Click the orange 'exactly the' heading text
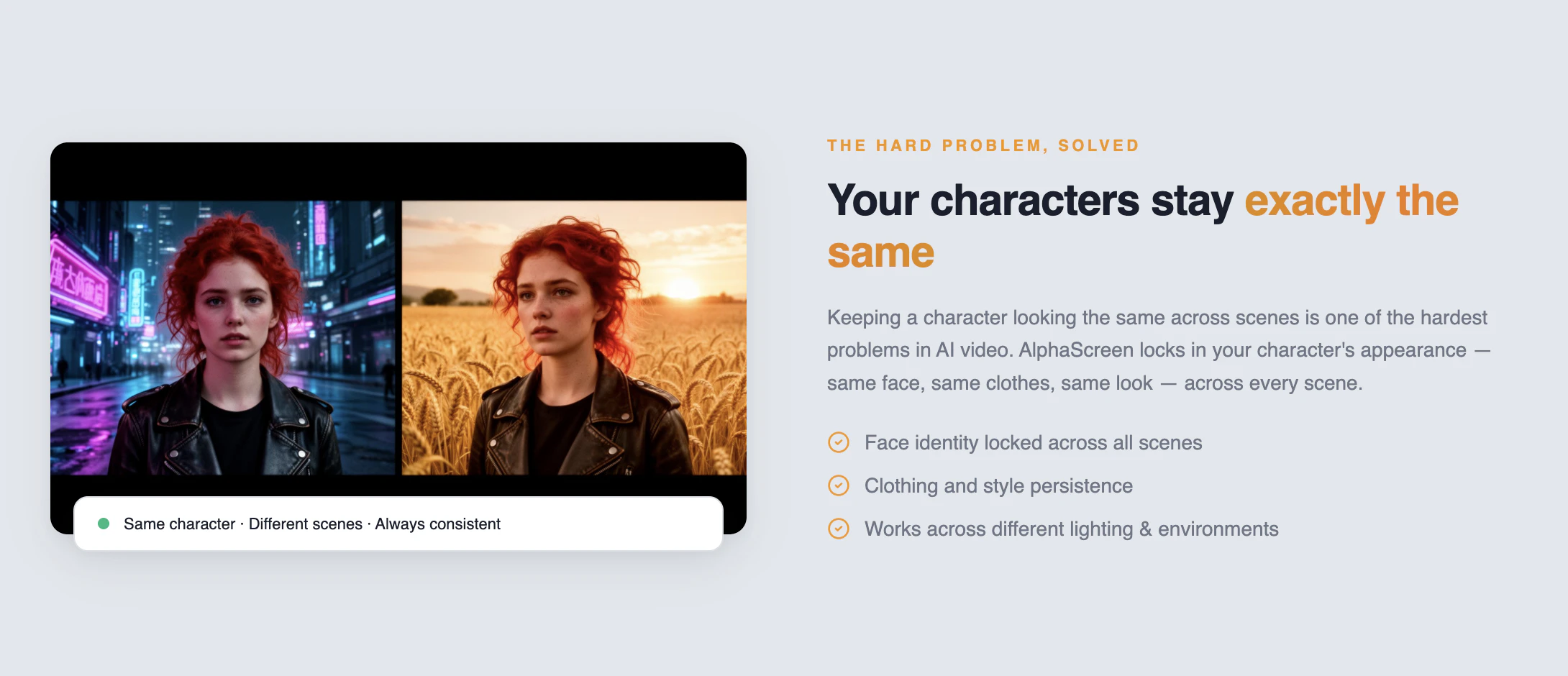This screenshot has width=1568, height=676. click(x=1352, y=200)
